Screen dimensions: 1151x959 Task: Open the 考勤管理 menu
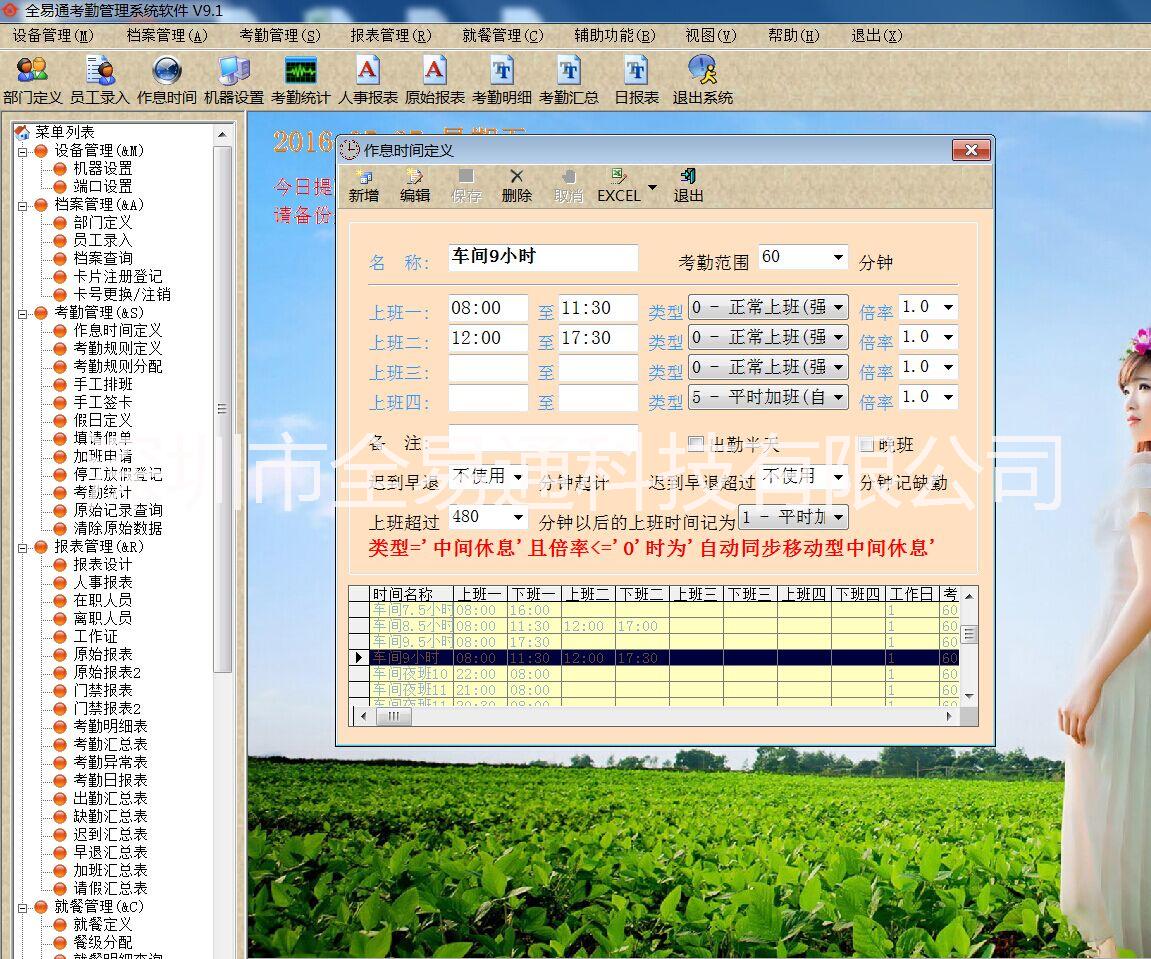coord(280,35)
